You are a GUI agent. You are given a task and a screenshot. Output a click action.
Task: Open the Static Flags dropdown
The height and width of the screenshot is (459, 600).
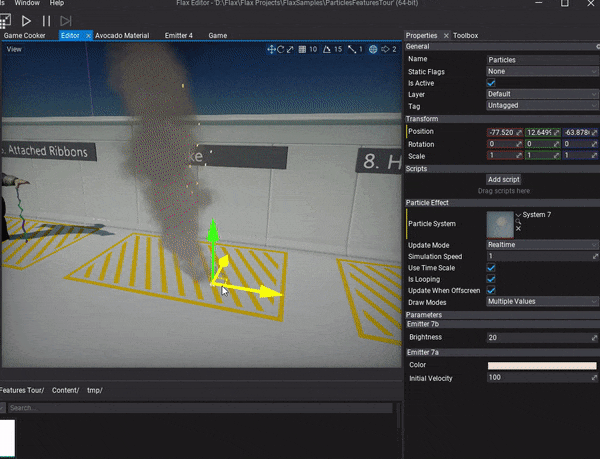point(543,72)
